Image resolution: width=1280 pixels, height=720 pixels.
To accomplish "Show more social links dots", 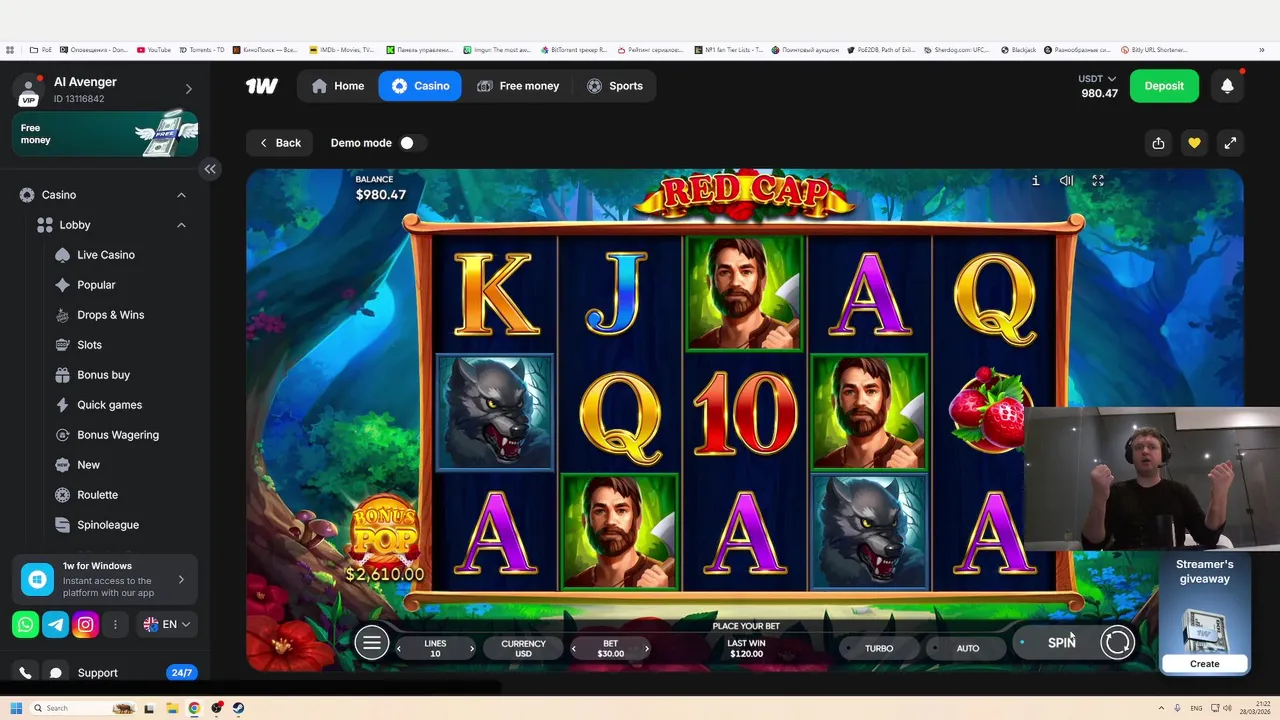I will [115, 624].
